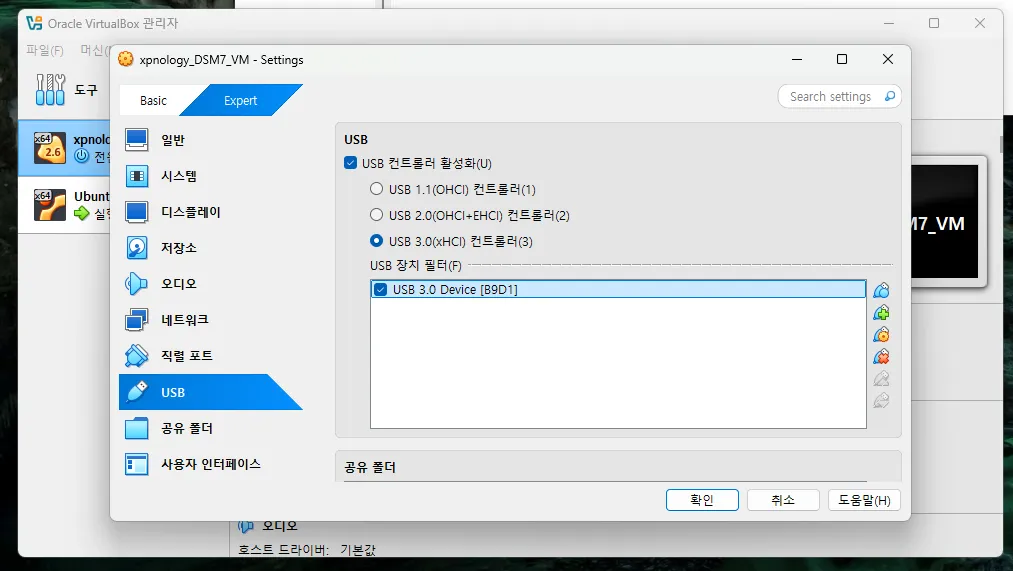The width and height of the screenshot is (1013, 571).
Task: Open help with 도움말(H) button
Action: [x=864, y=500]
